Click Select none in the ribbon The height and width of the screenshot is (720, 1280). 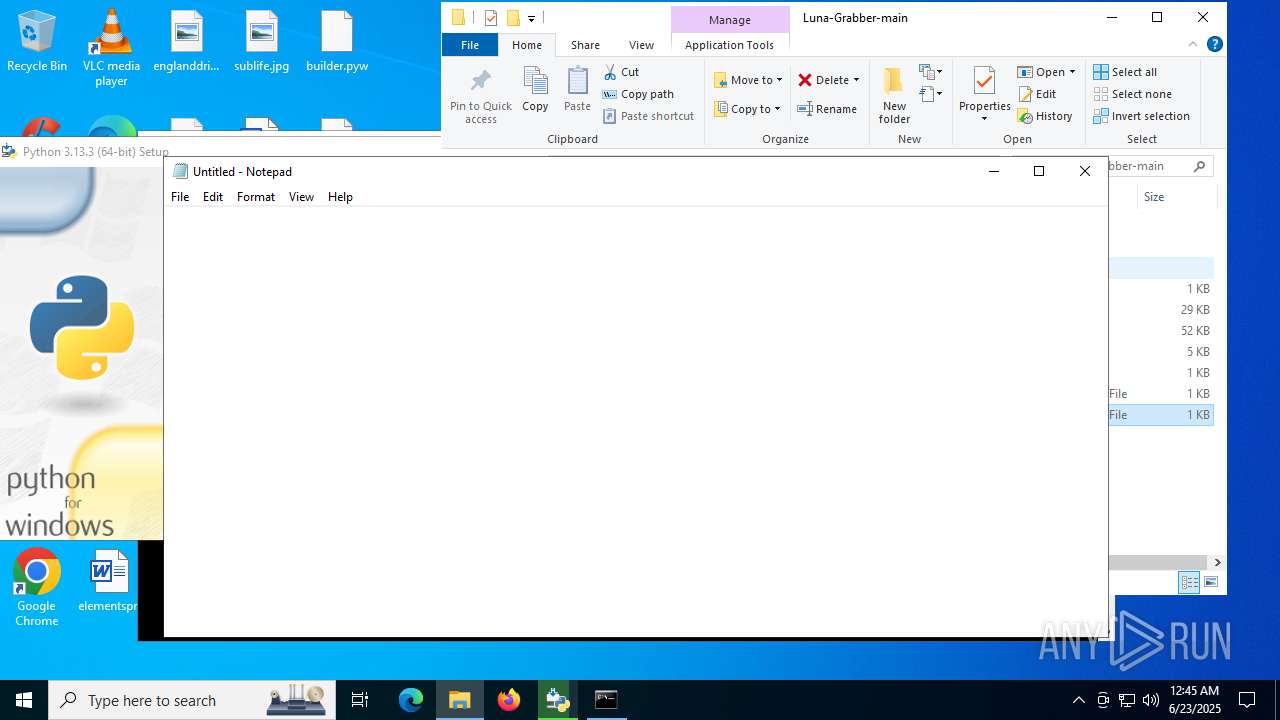point(1132,94)
